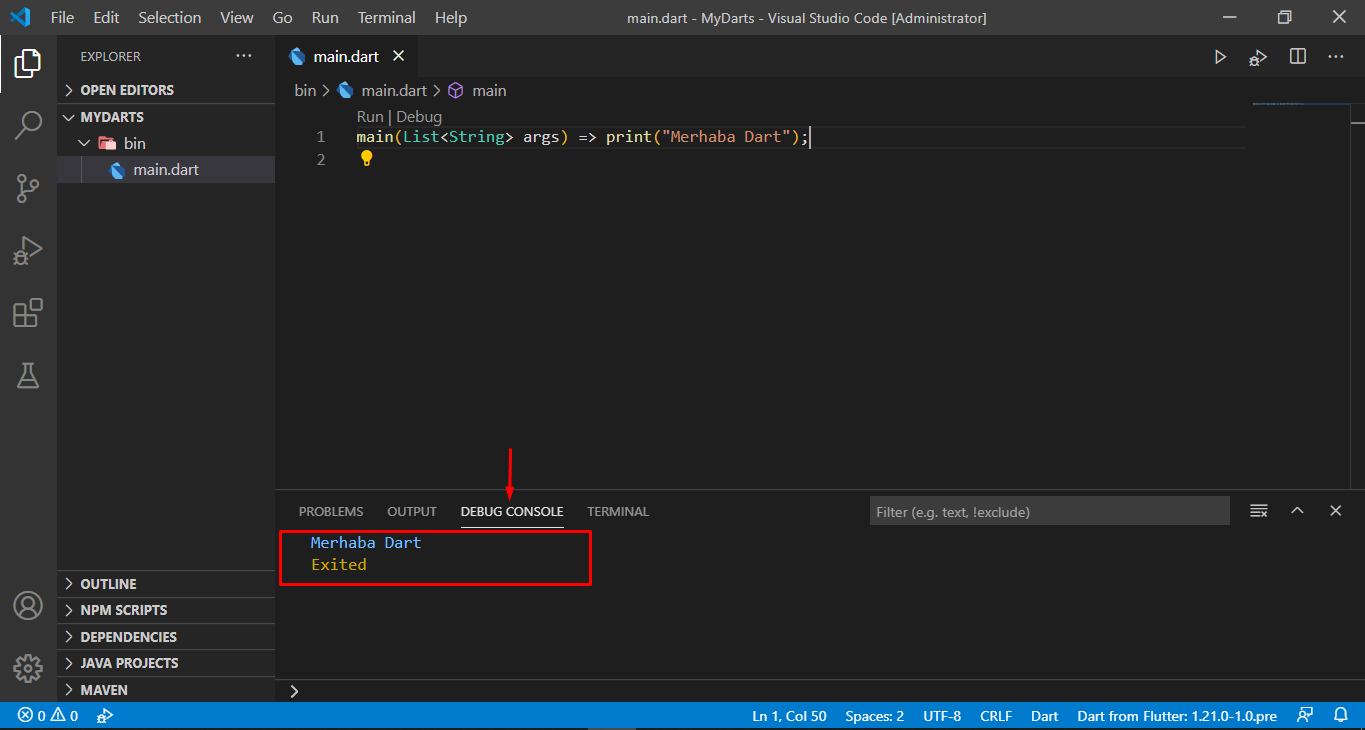Open the Search view in activity bar

28,125
